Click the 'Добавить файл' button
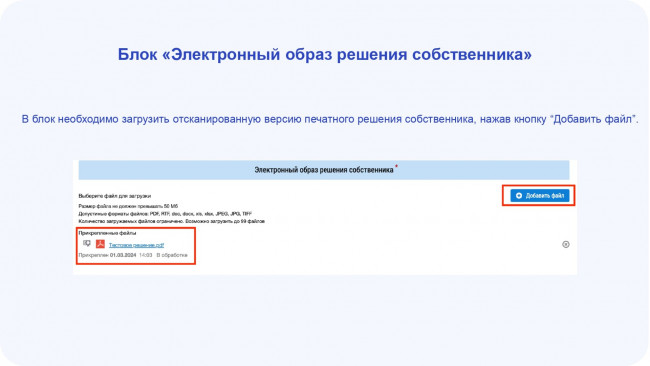This screenshot has height=366, width=650. 539,196
